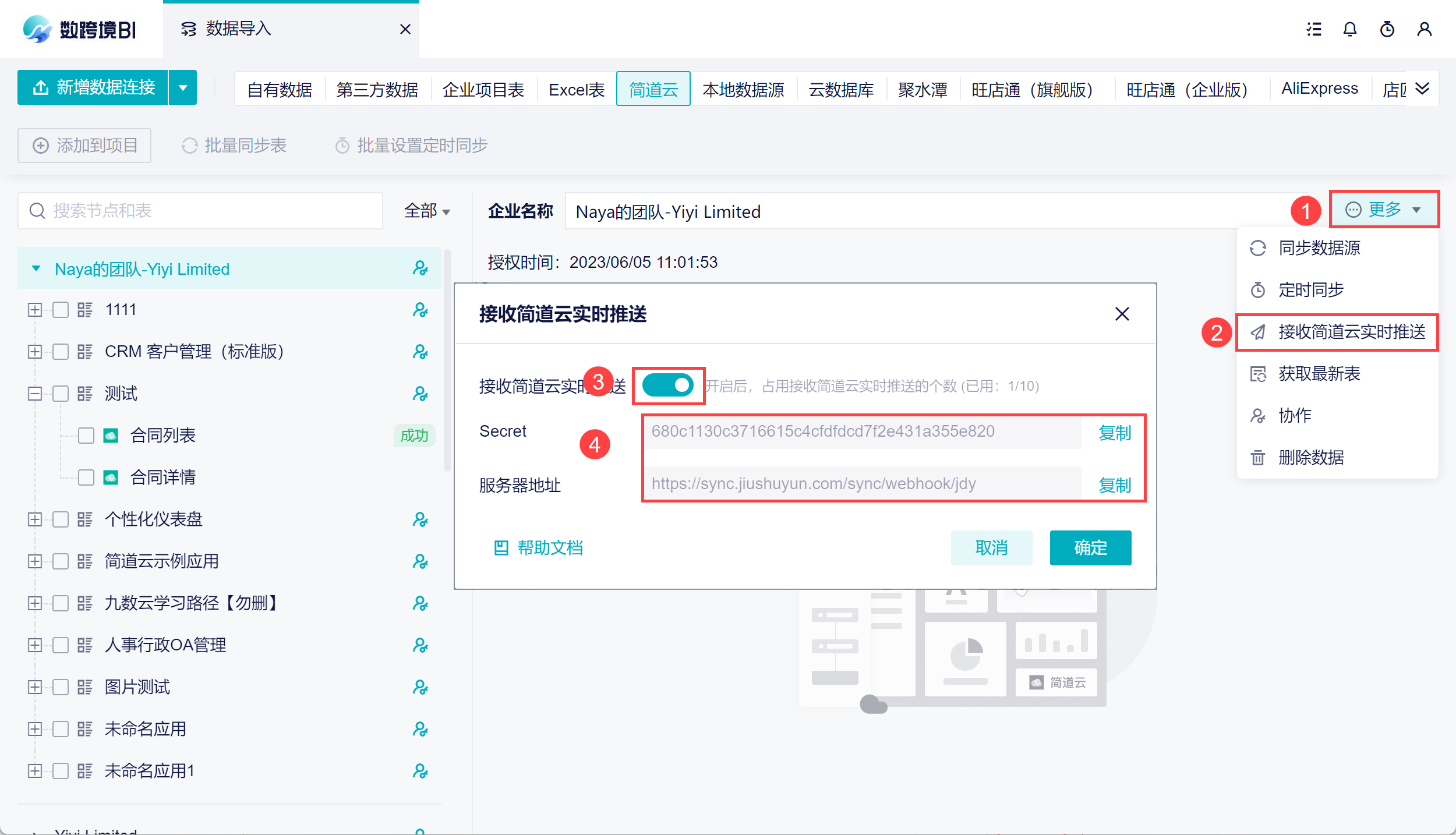Switch to the 云数据库 tab

pyautogui.click(x=841, y=90)
